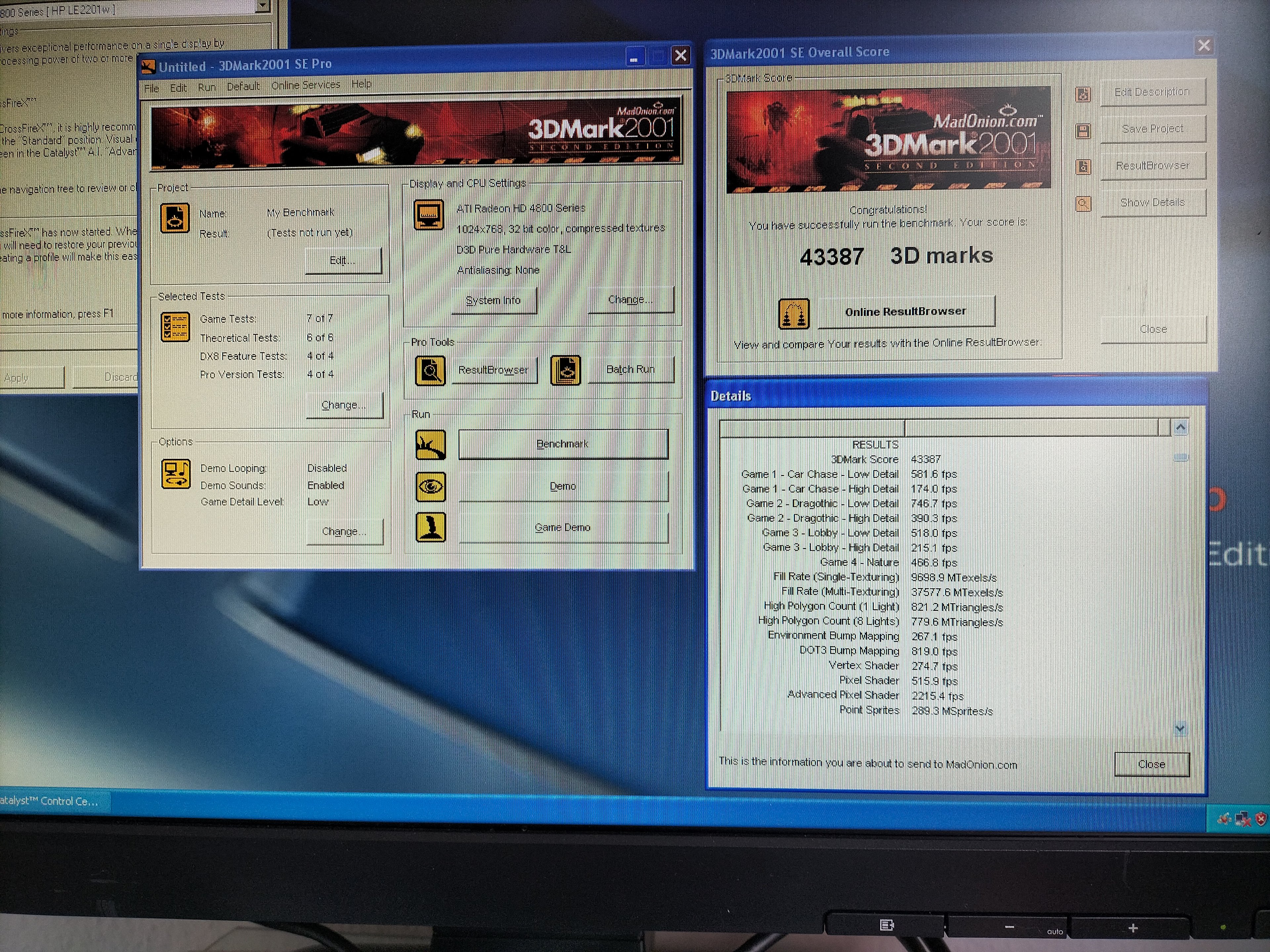Click the ResultBrowser magnifier icon
This screenshot has width=1270, height=952.
coord(430,371)
